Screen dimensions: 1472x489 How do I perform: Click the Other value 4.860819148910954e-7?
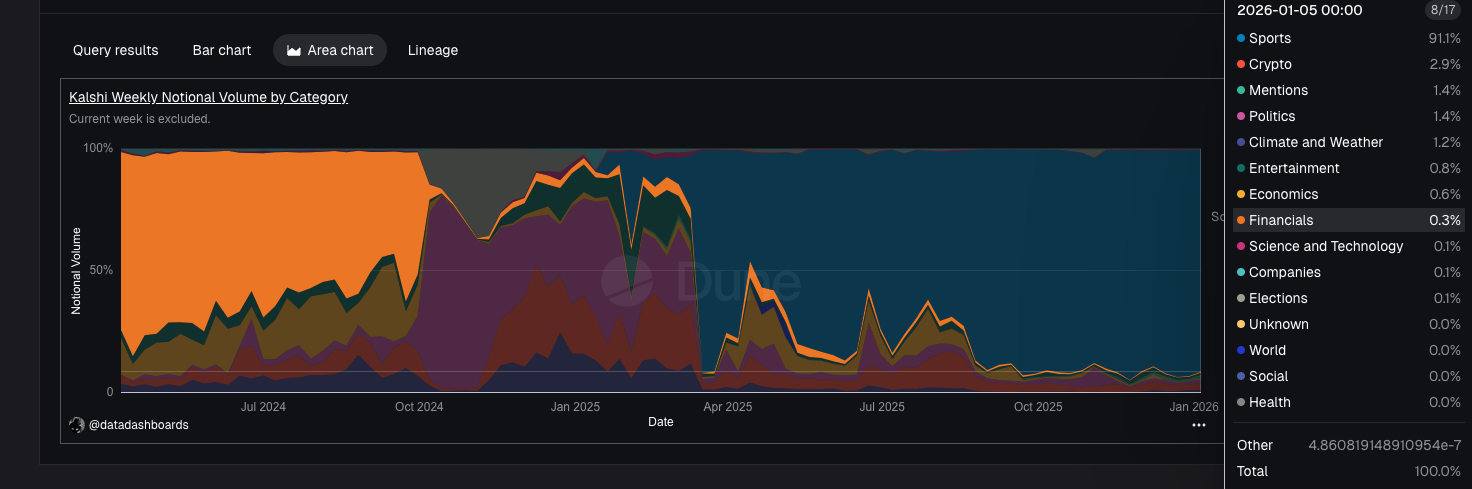1385,445
